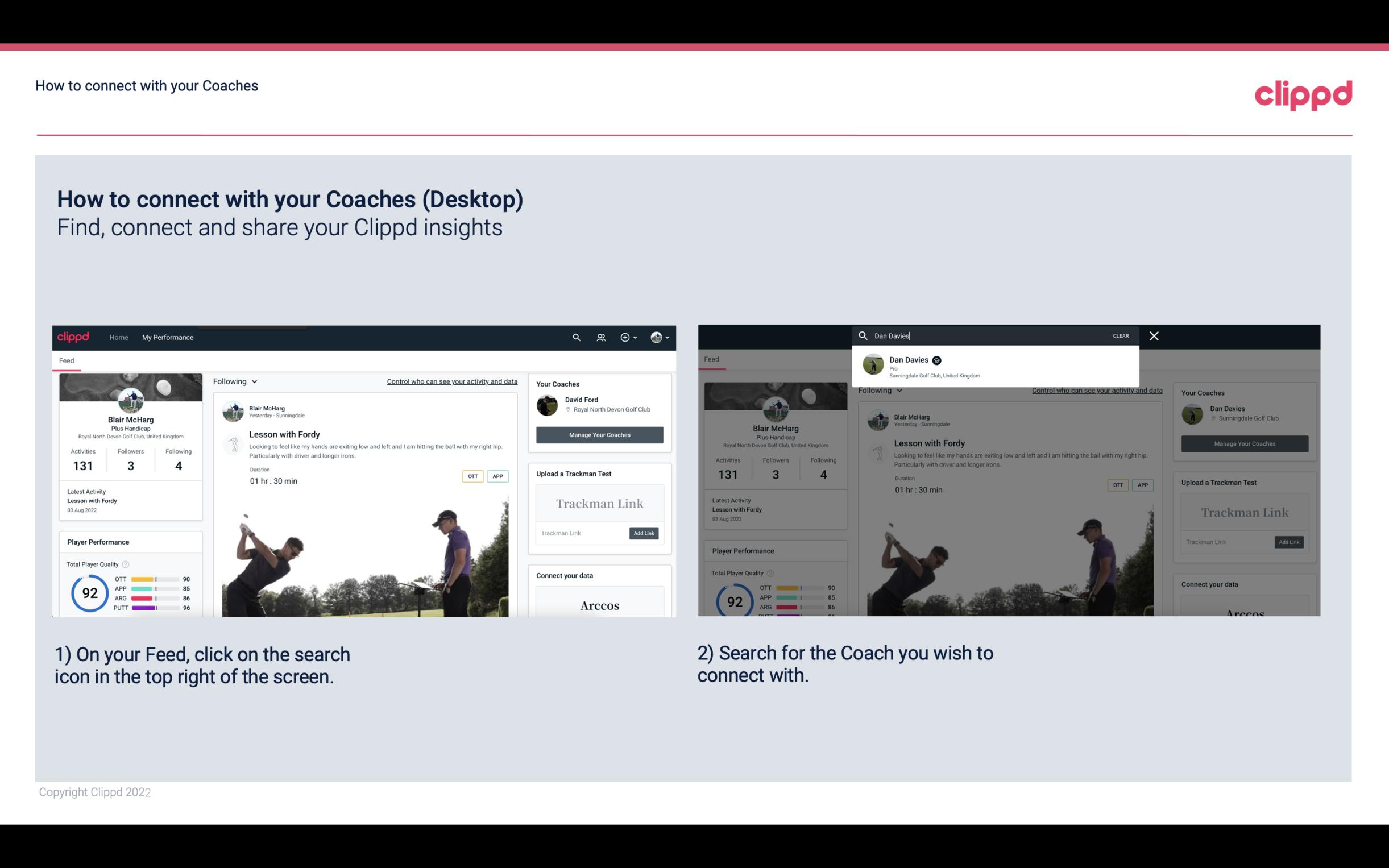Click My Performance navigation item
The image size is (1389, 868).
[168, 336]
